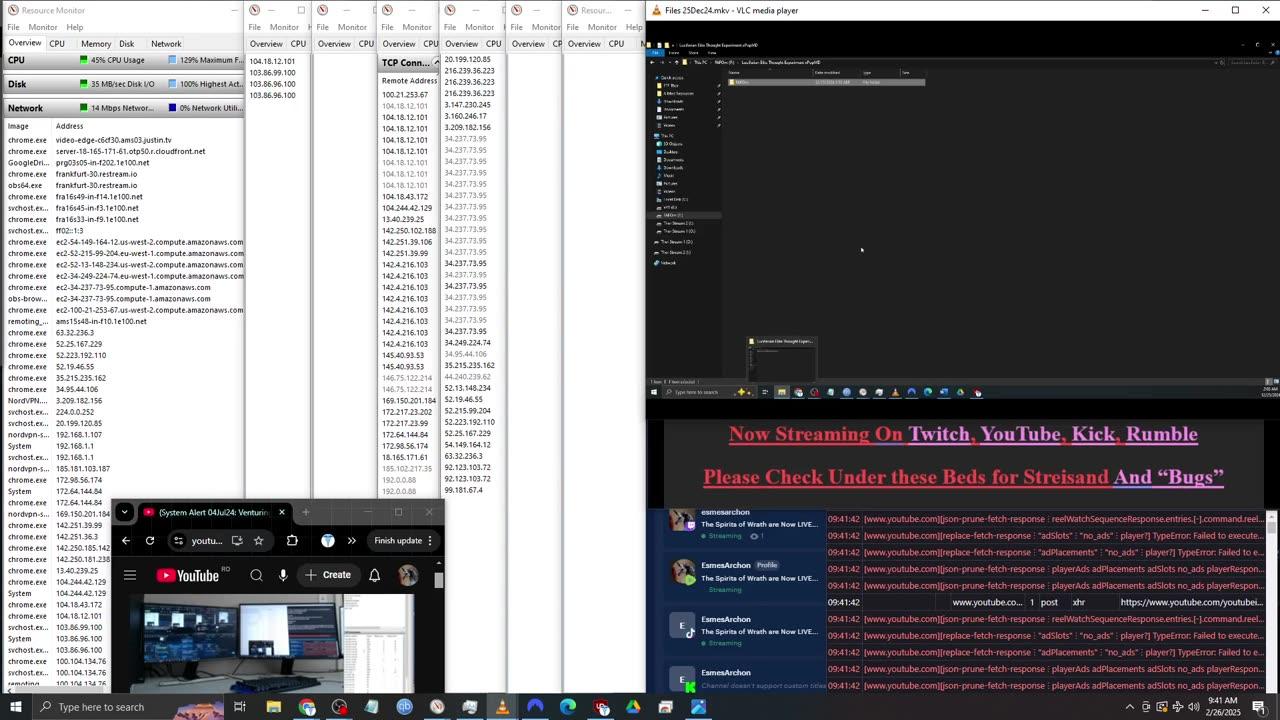Open the Windows Start menu
Image resolution: width=1280 pixels, height=720 pixels.
15,707
